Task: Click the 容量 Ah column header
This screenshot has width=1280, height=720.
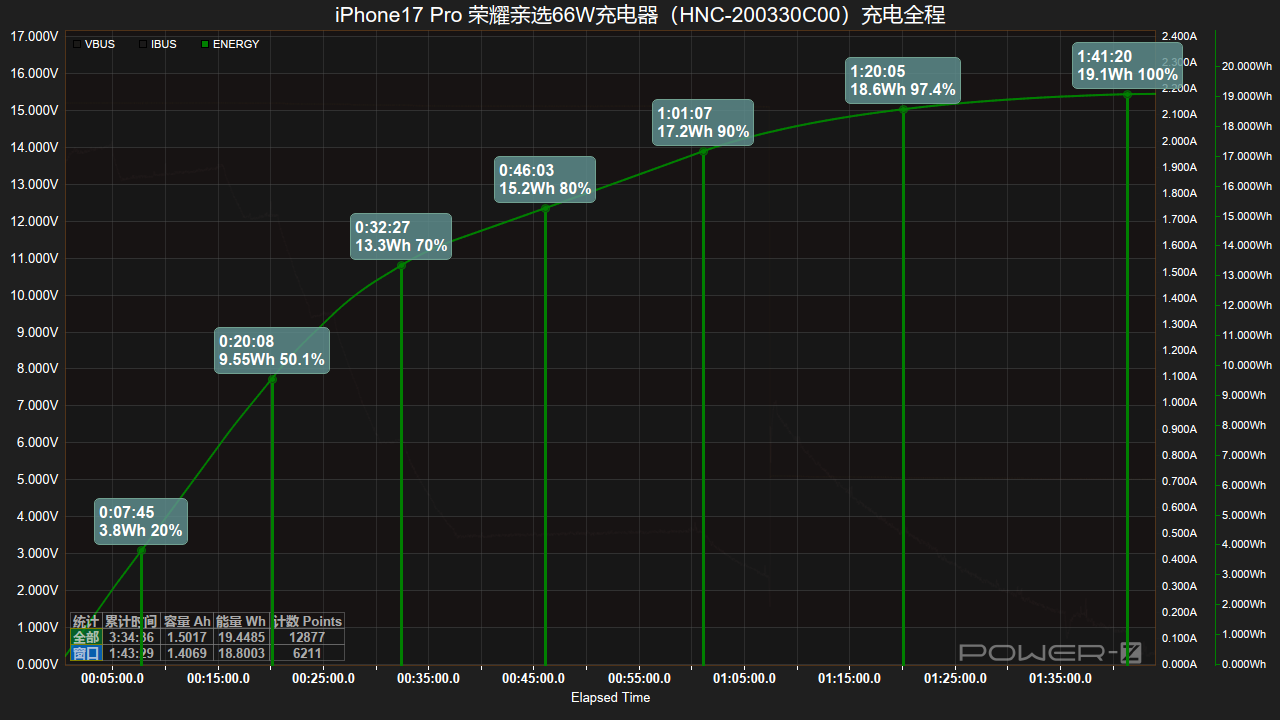Action: coord(187,621)
